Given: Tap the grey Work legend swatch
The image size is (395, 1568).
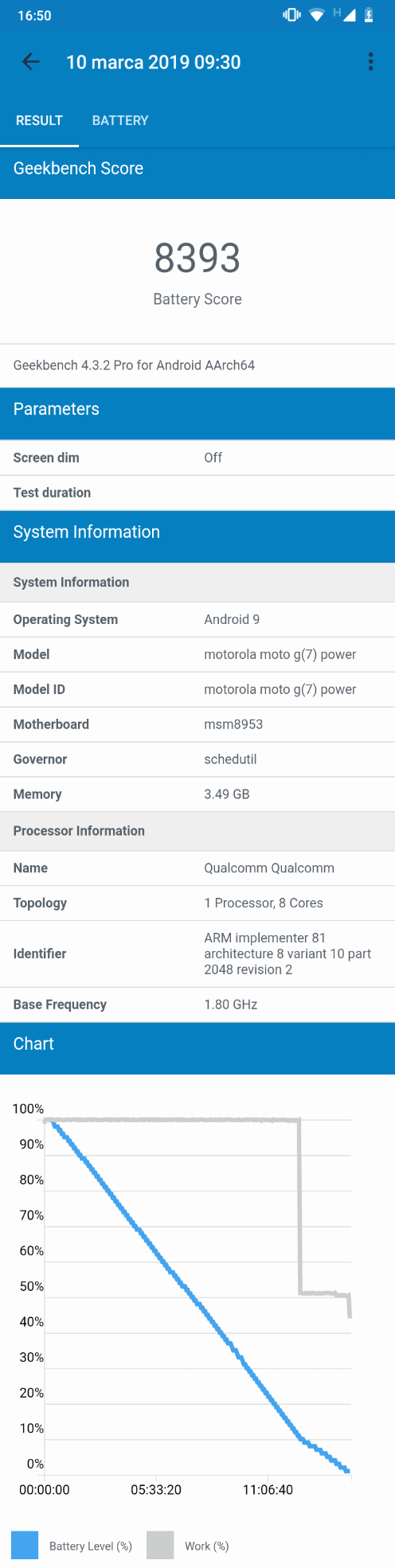Looking at the screenshot, I should click(x=160, y=1546).
